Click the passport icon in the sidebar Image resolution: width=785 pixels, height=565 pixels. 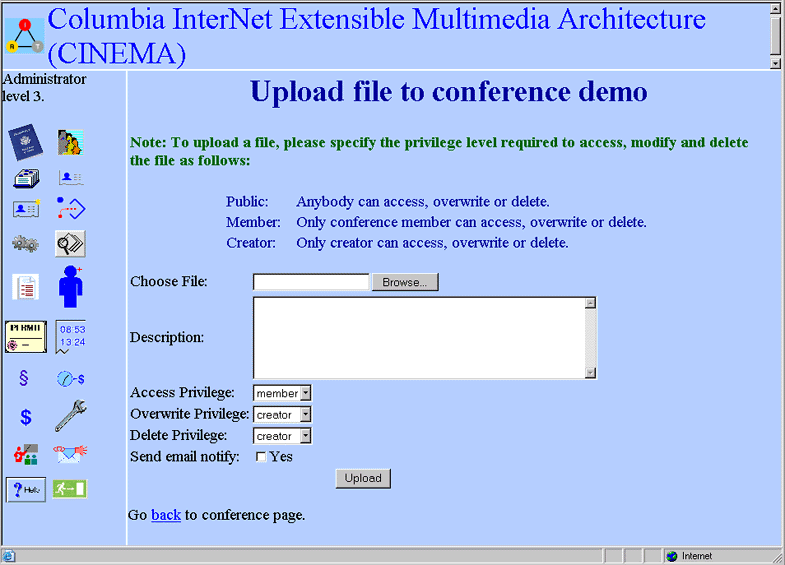click(x=25, y=142)
